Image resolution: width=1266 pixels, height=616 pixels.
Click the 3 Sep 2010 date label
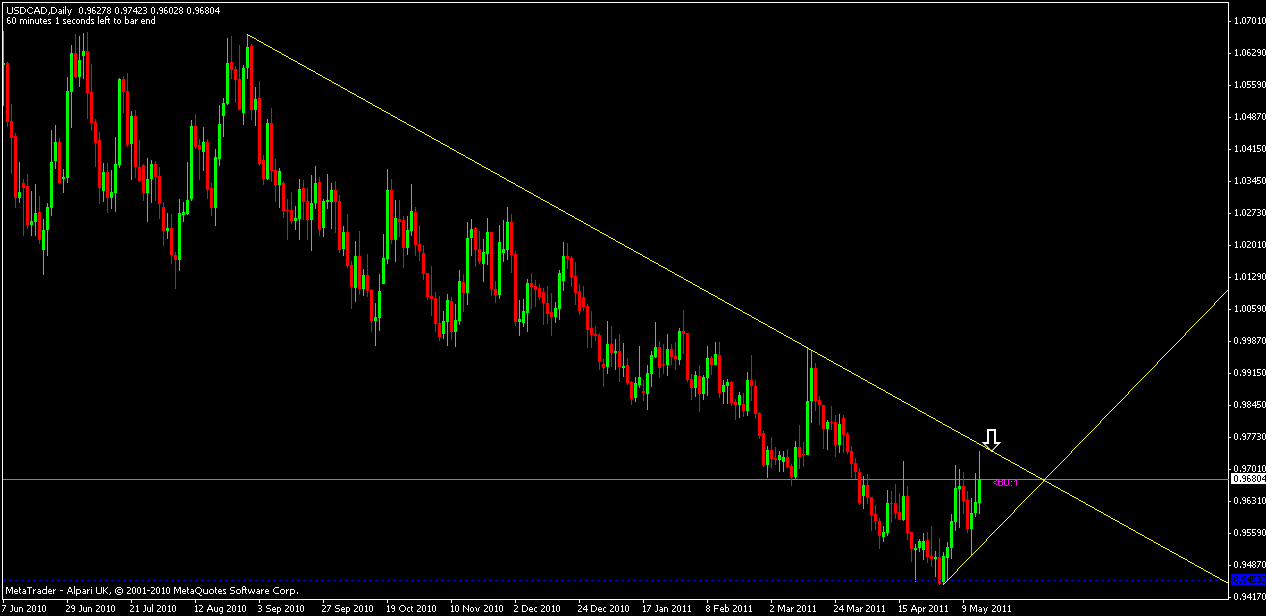(x=281, y=608)
